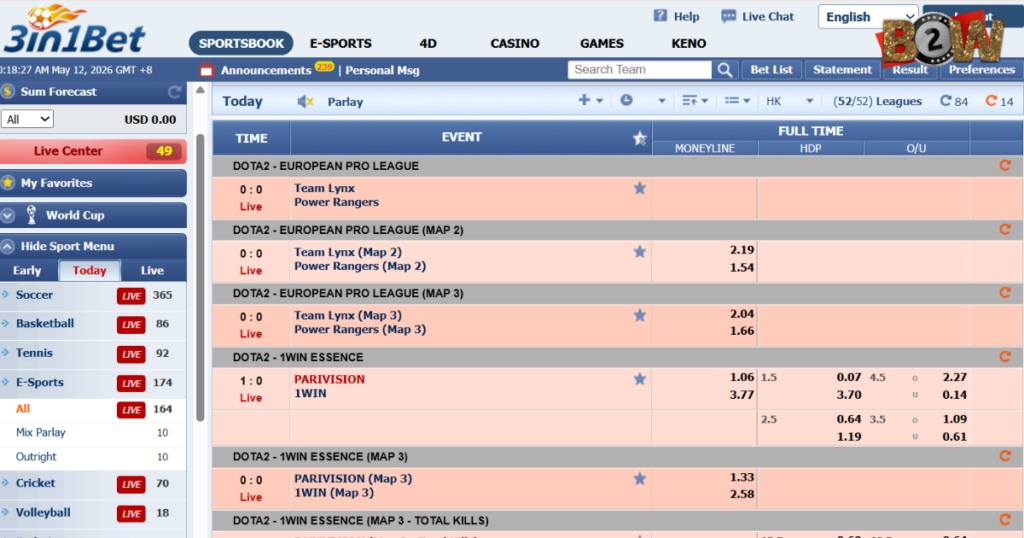This screenshot has height=538, width=1024.
Task: Click the Basketball LIVE badge
Action: point(131,324)
